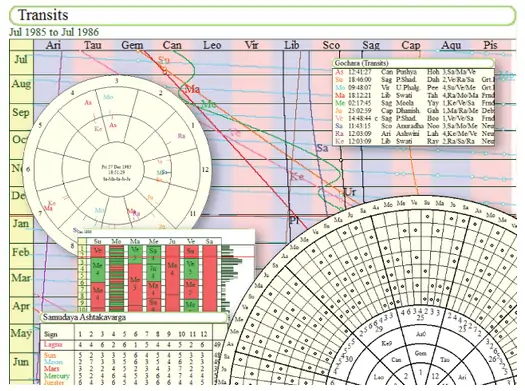The image size is (525, 391).
Task: Select the Pl Pluto marker on graph
Action: click(294, 221)
